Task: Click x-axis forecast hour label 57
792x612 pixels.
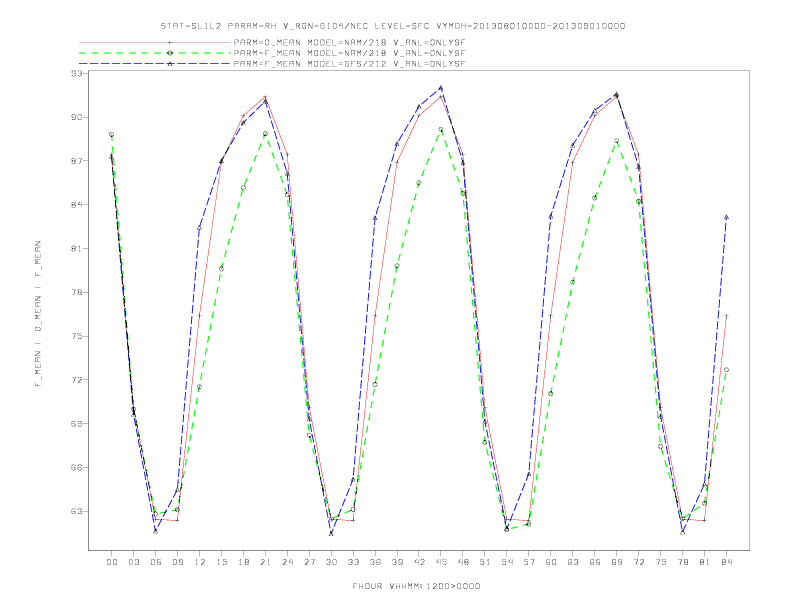Action: (529, 562)
